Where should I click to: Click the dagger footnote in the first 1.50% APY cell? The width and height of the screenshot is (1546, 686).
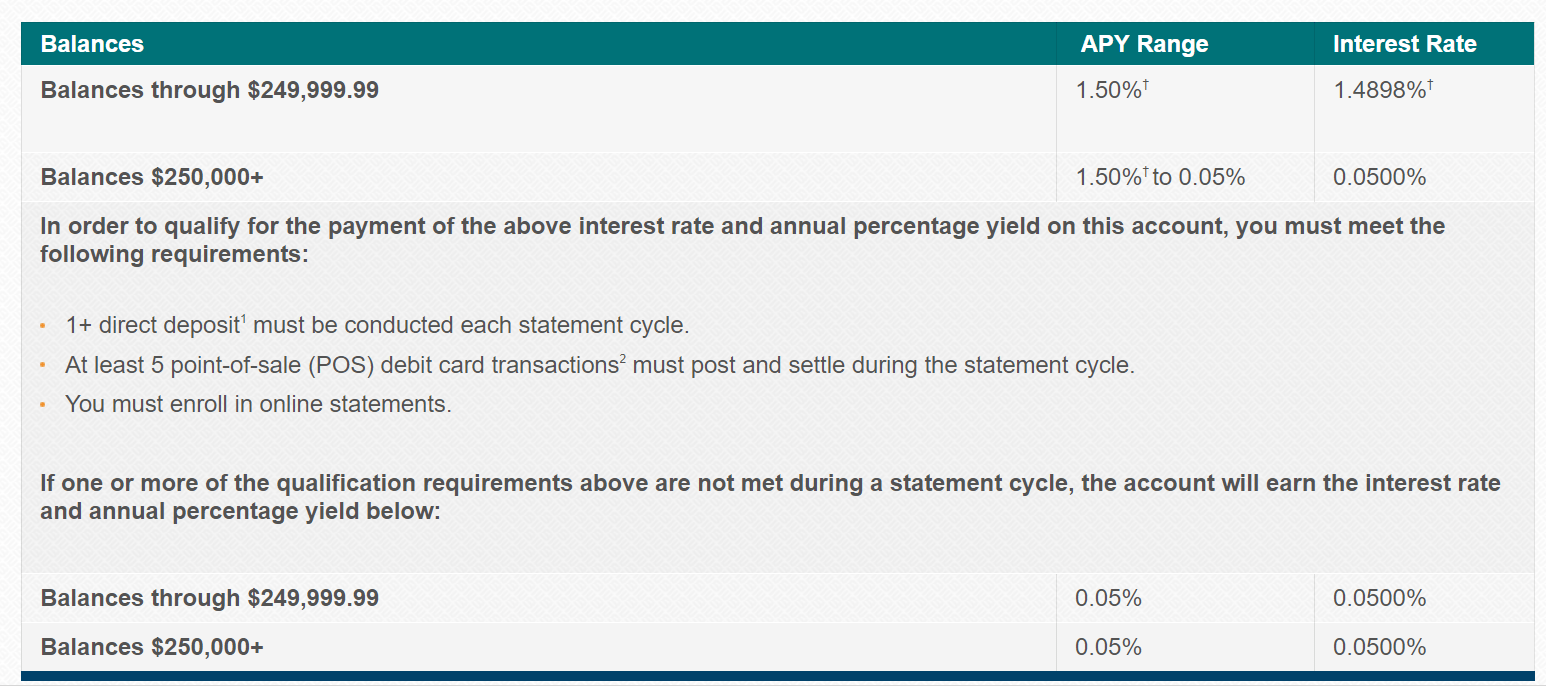tap(1145, 86)
